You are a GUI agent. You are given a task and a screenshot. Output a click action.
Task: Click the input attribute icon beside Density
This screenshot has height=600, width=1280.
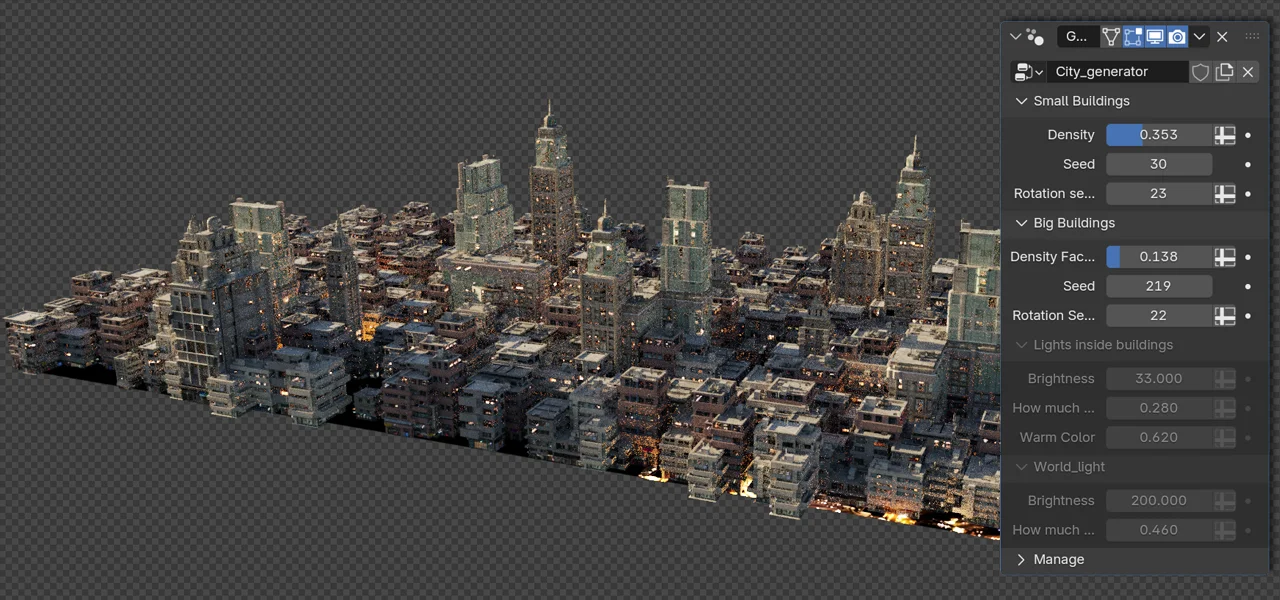(x=1224, y=134)
